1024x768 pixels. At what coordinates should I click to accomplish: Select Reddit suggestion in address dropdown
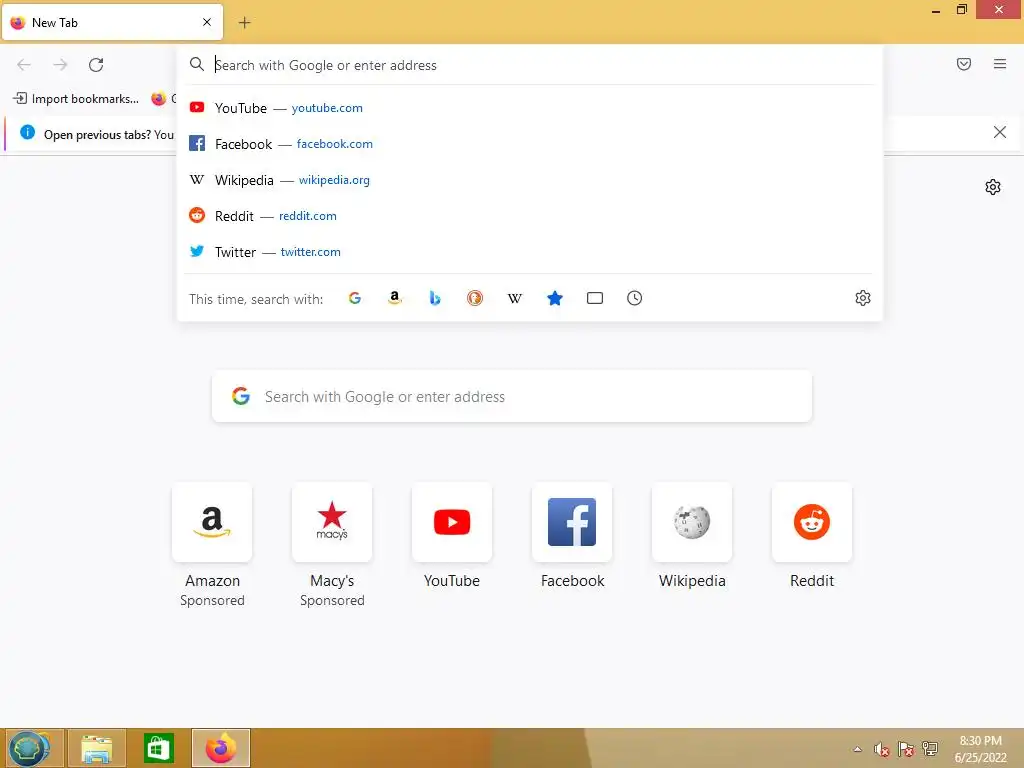(x=530, y=216)
